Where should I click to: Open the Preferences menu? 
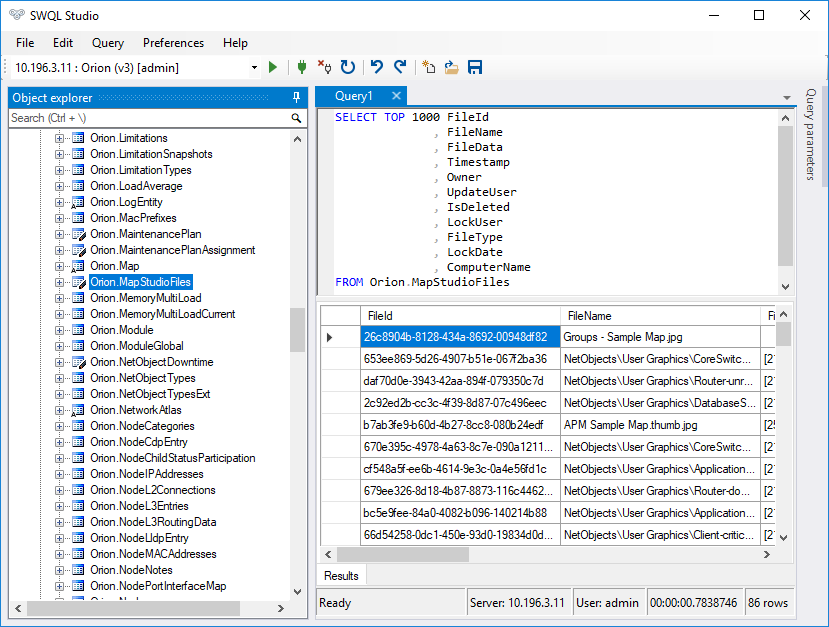click(173, 43)
